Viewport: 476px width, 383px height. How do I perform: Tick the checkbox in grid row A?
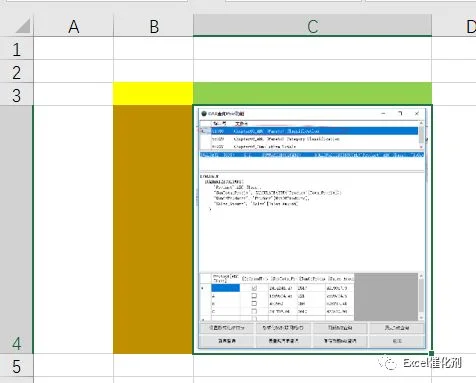click(x=254, y=296)
